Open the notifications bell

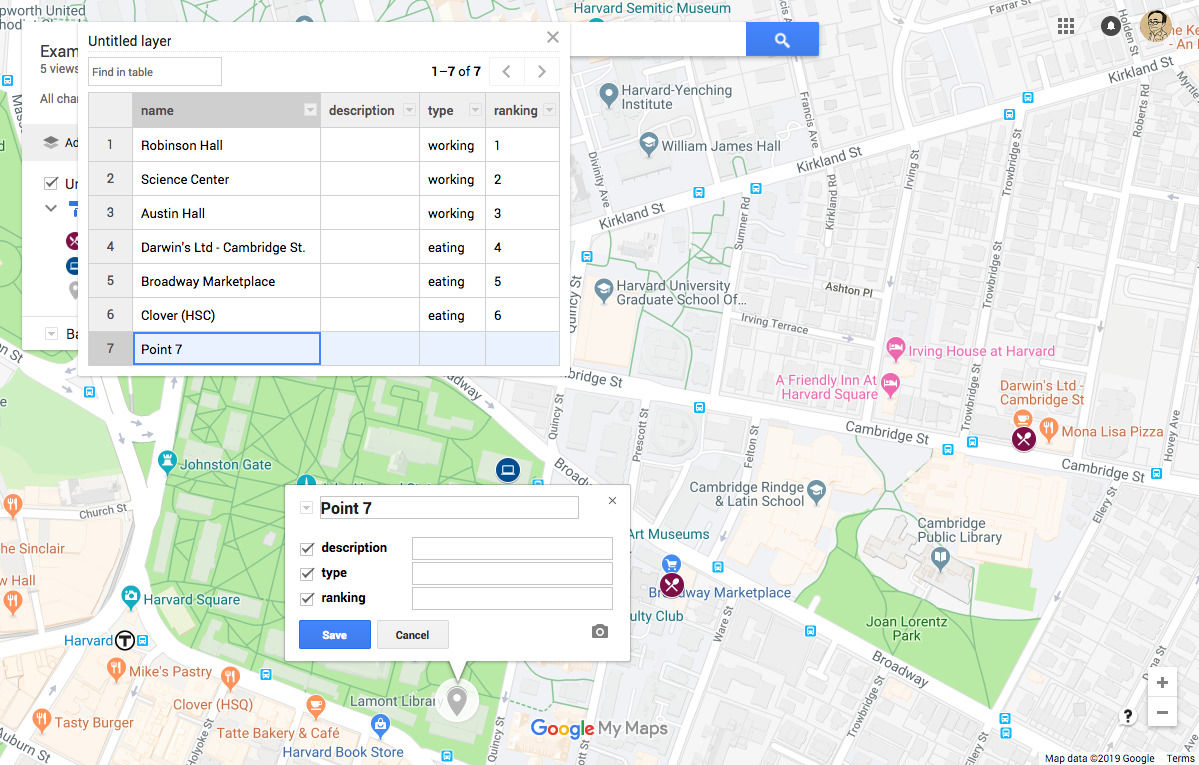click(1110, 26)
